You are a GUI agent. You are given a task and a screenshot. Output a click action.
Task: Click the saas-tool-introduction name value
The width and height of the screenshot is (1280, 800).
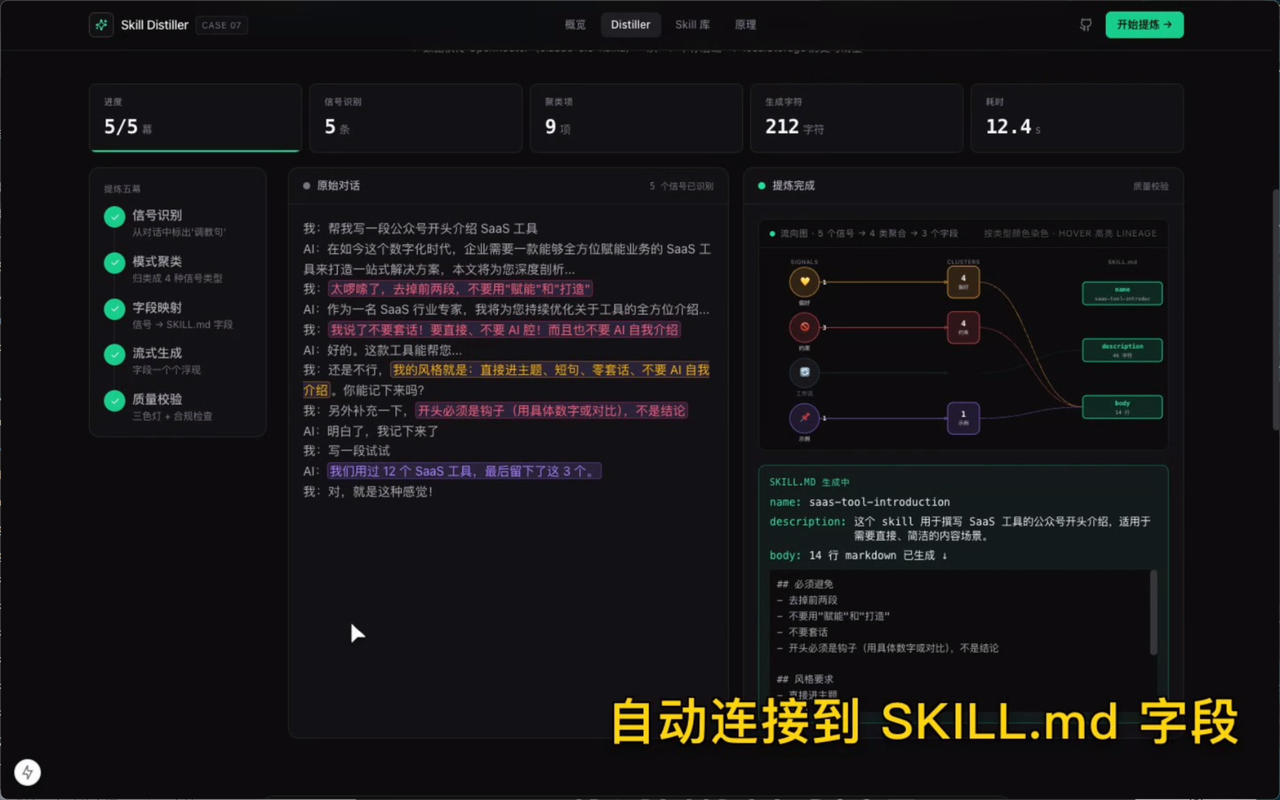(879, 502)
